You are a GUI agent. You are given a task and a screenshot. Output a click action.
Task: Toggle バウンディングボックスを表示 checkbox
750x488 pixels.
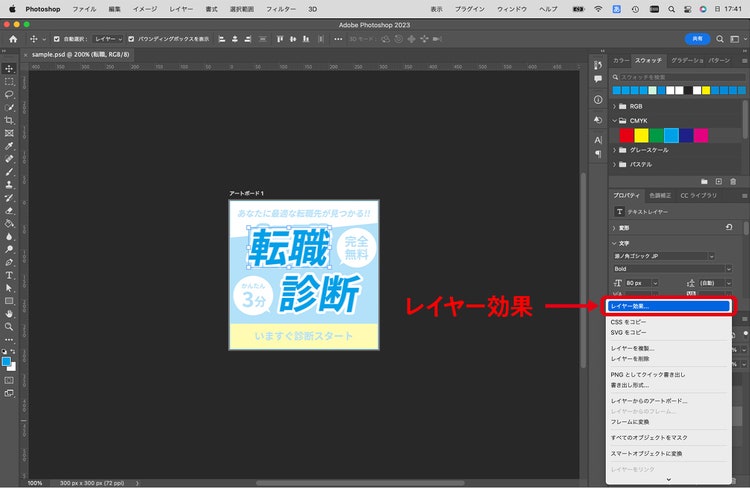point(131,39)
